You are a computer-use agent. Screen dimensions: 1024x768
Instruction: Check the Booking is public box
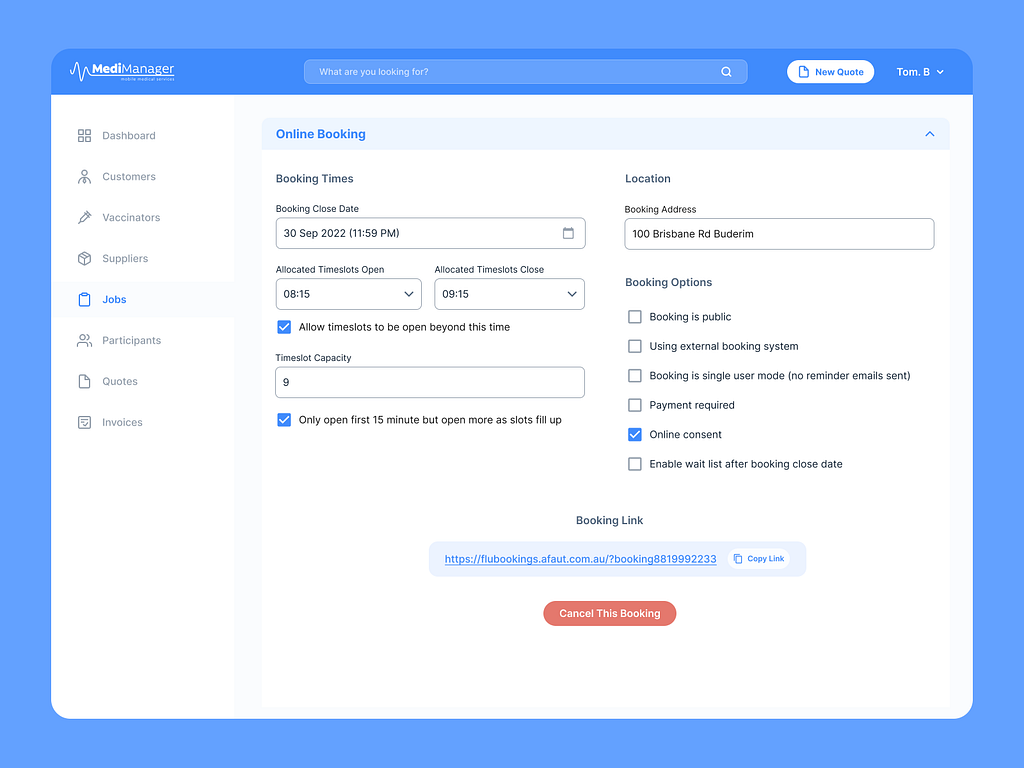click(x=635, y=317)
